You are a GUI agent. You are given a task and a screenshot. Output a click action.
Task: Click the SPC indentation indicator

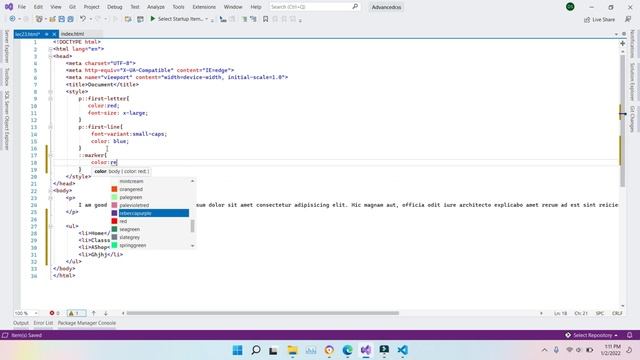pyautogui.click(x=600, y=313)
